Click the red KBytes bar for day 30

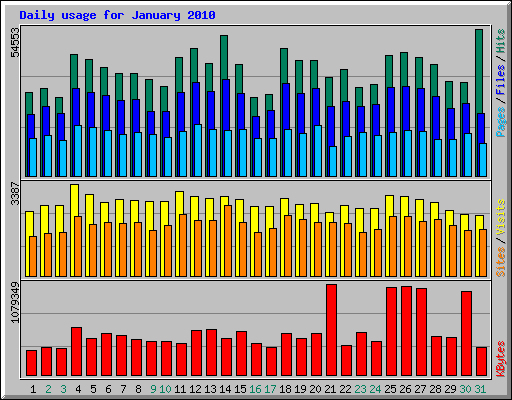point(467,334)
